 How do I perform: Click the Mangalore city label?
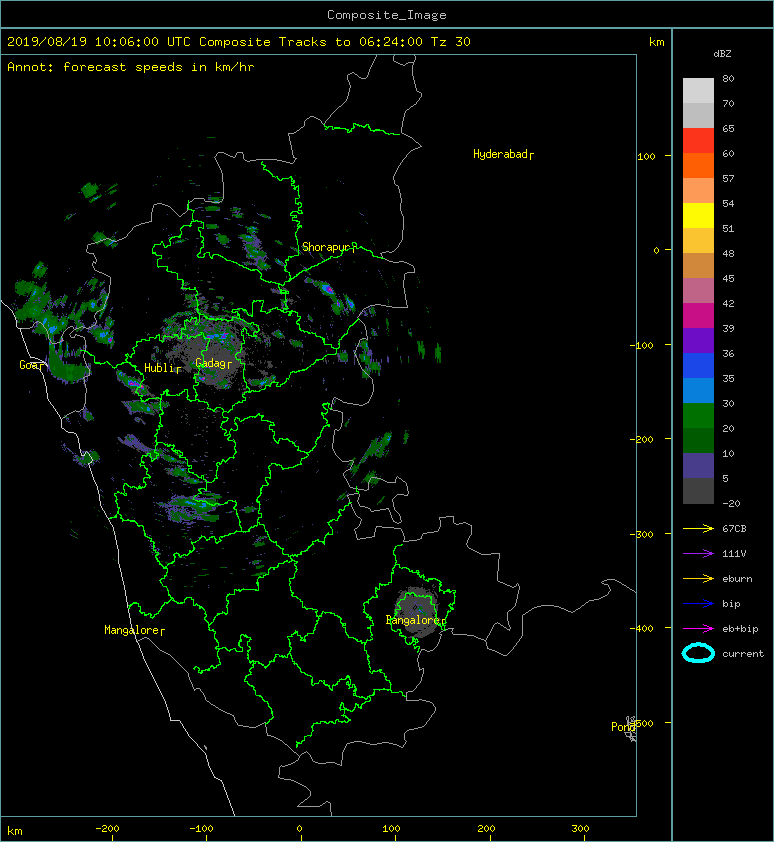tap(134, 630)
